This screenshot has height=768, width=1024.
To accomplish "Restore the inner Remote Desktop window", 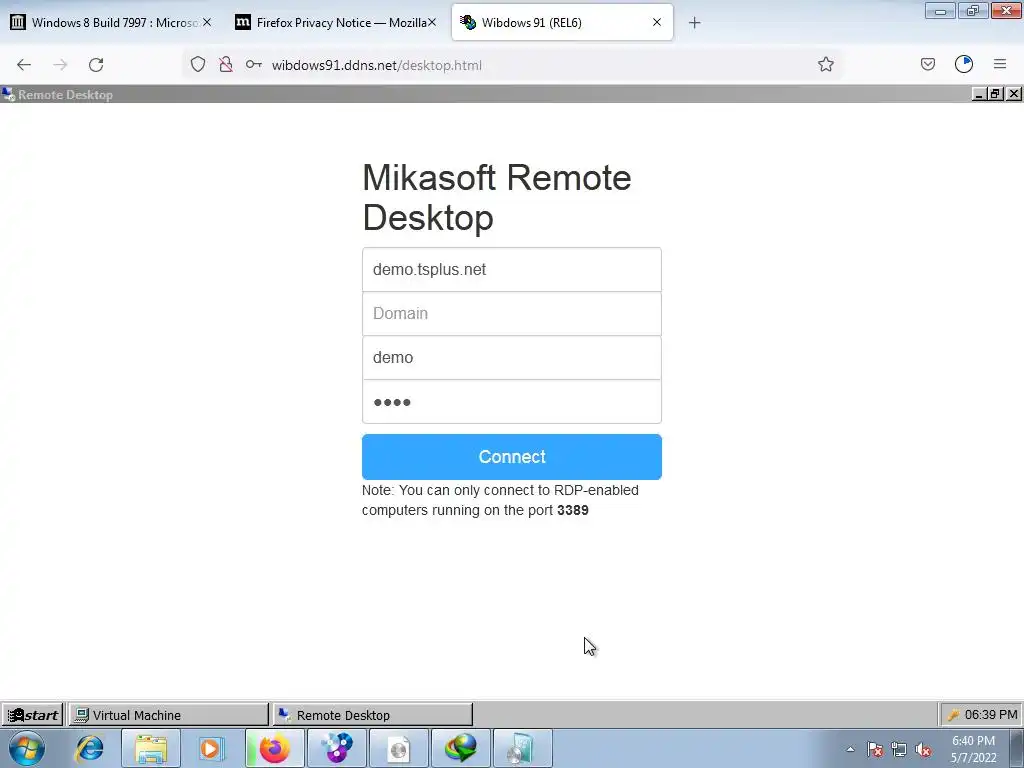I will (995, 94).
